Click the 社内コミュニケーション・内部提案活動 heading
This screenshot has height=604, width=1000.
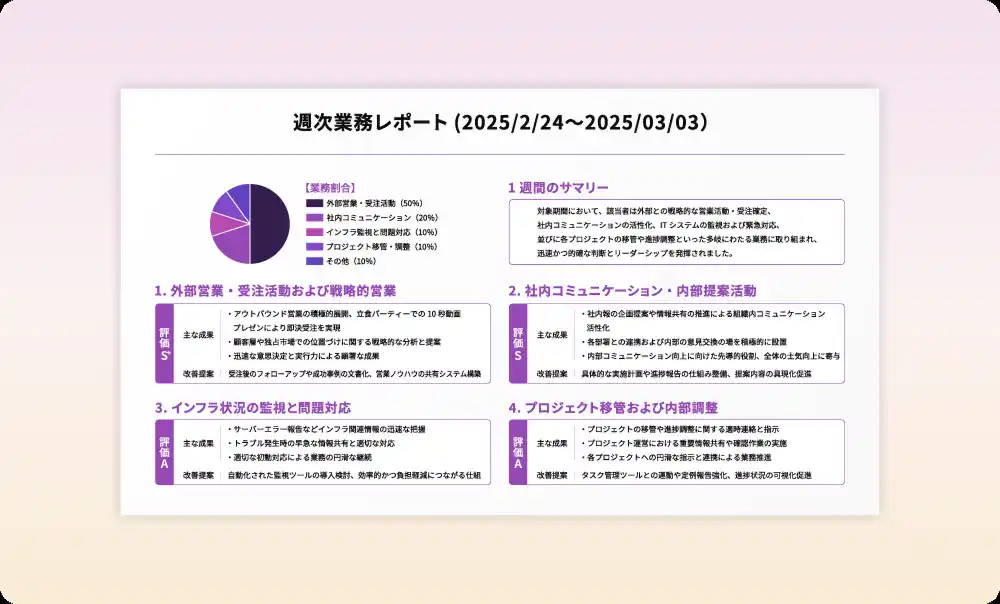tap(632, 291)
